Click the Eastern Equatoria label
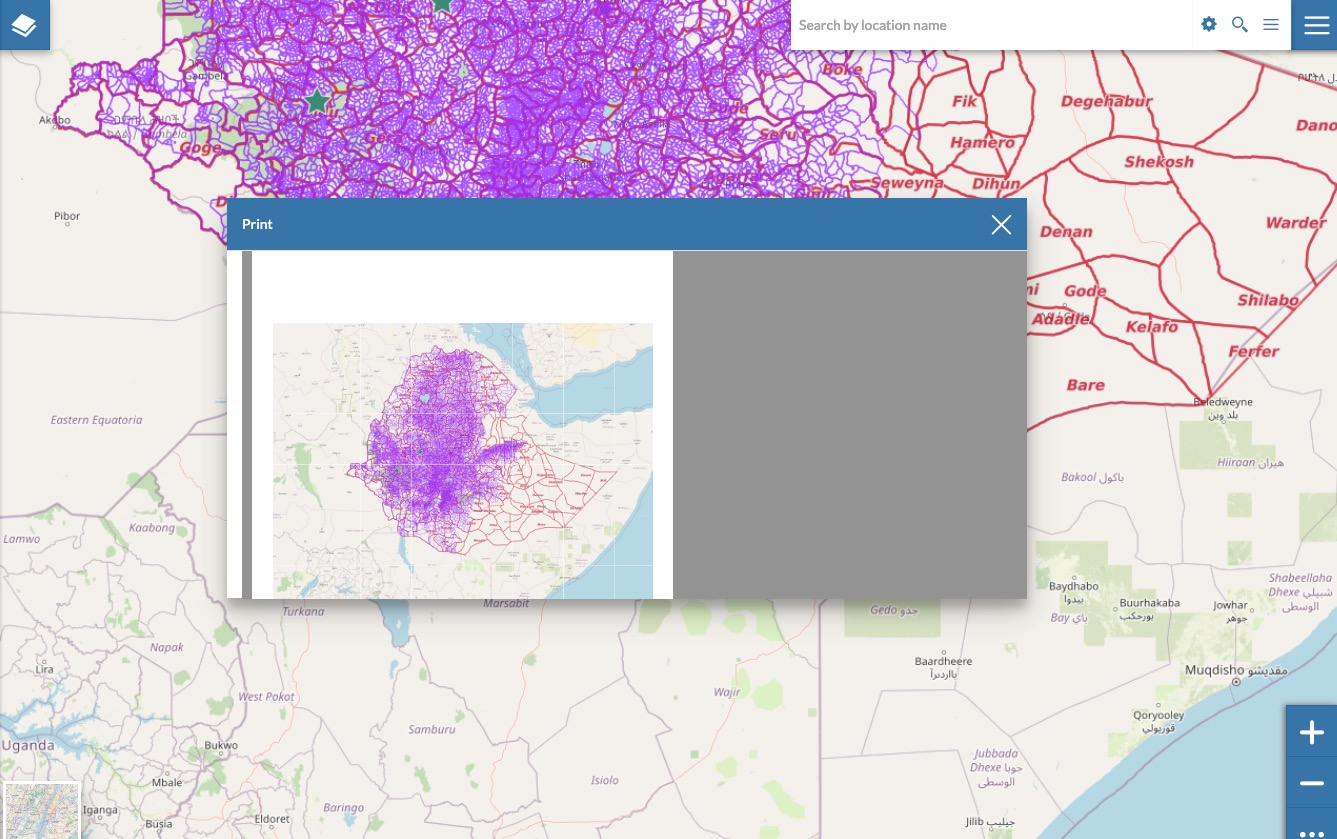 tap(96, 420)
